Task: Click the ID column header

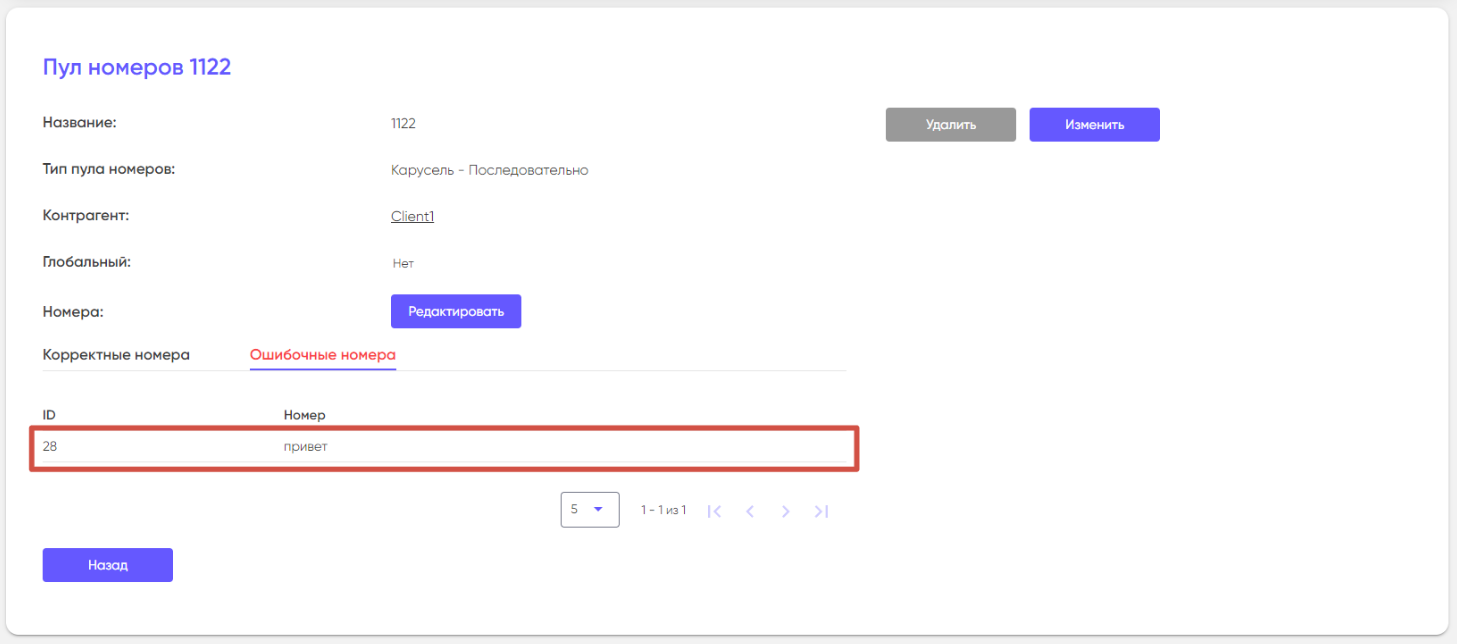Action: pos(49,414)
